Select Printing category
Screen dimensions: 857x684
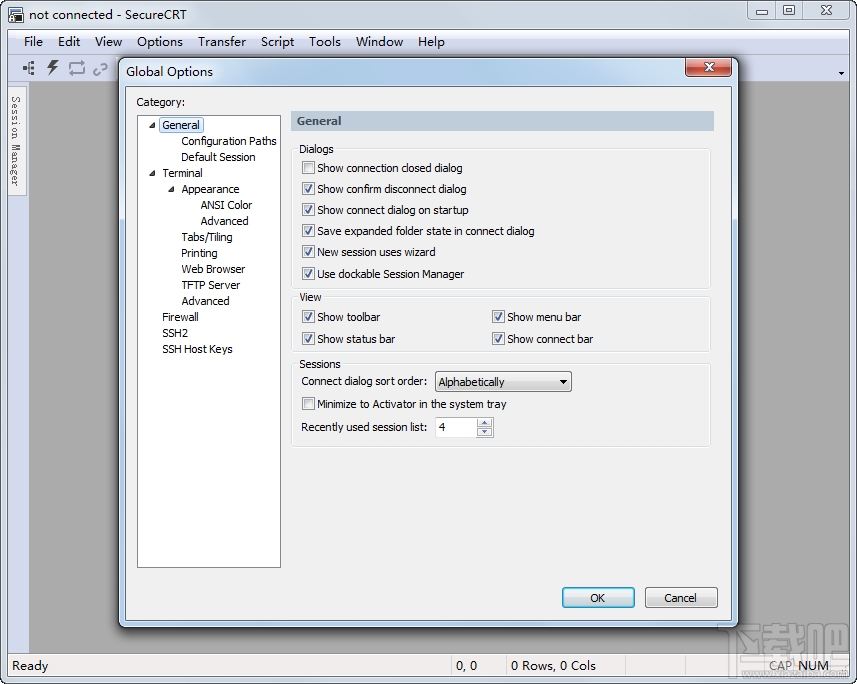point(199,253)
